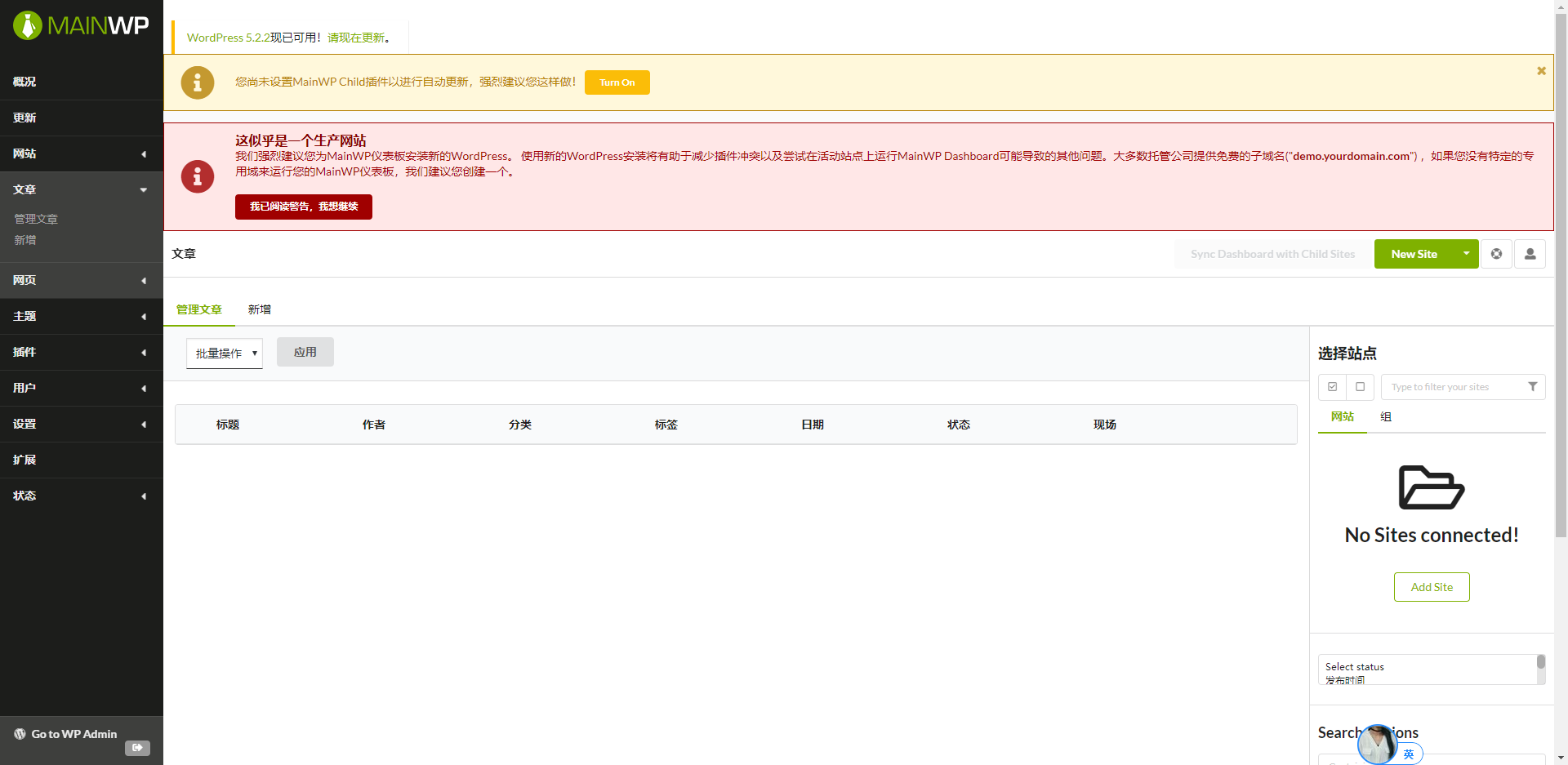
Task: Click Go to WP Admin link
Action: (x=74, y=734)
